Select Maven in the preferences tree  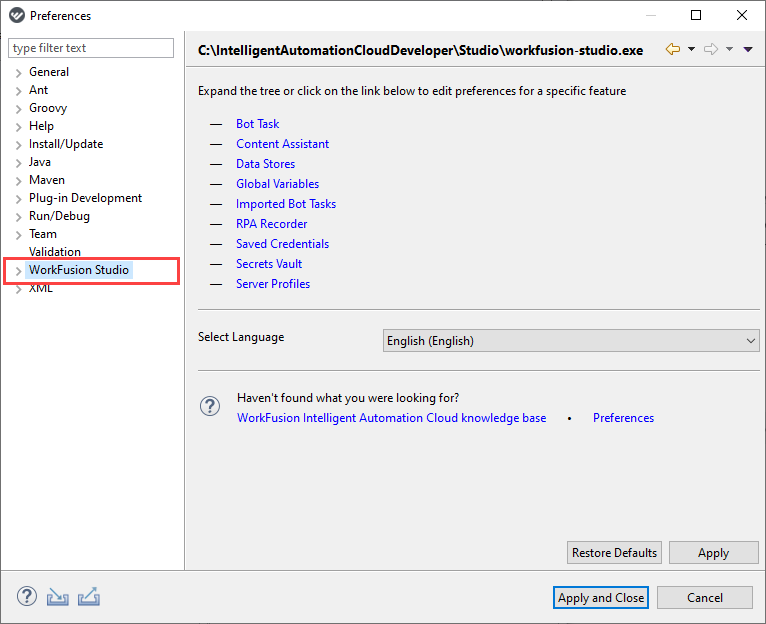[47, 180]
